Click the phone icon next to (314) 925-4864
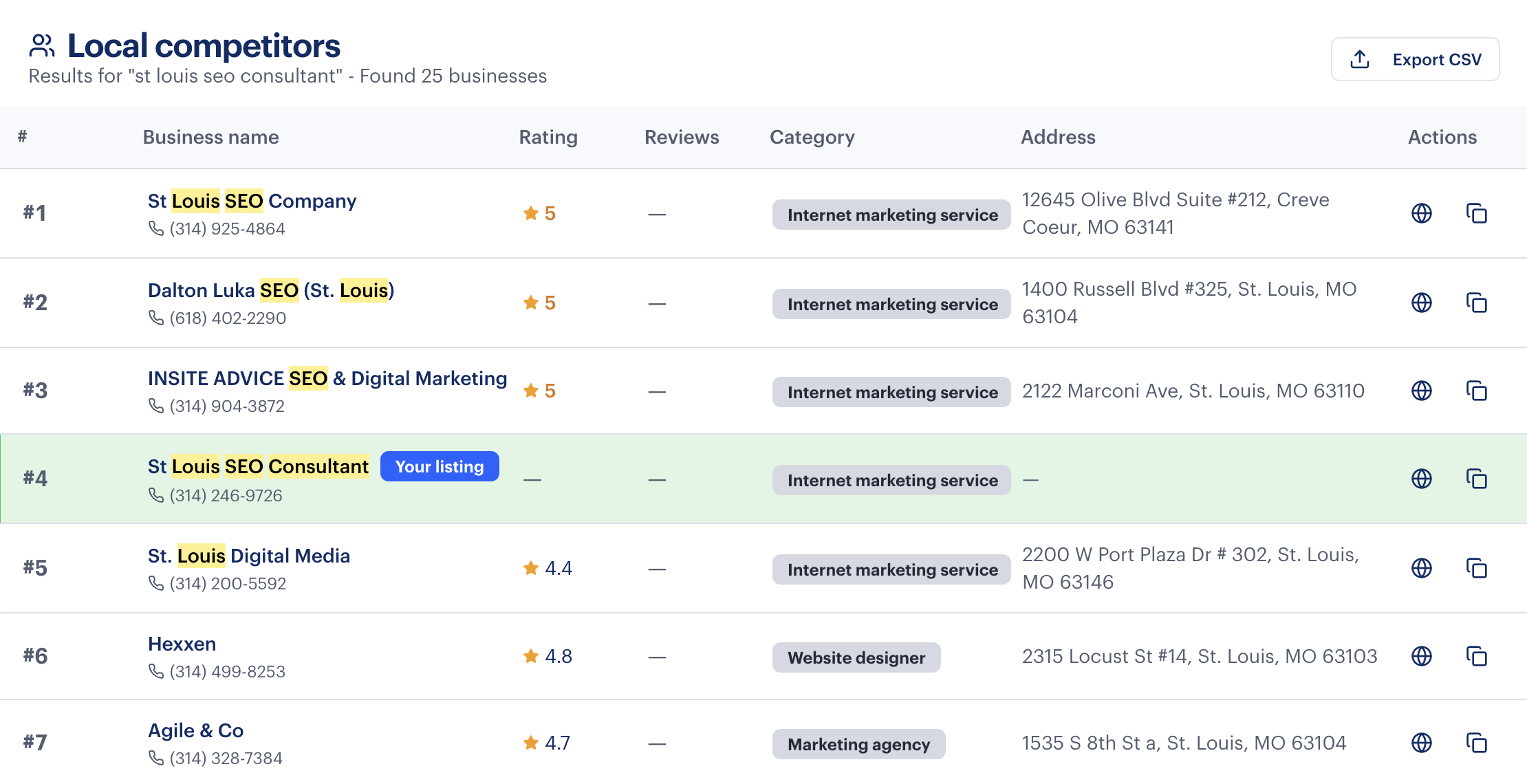 click(156, 228)
